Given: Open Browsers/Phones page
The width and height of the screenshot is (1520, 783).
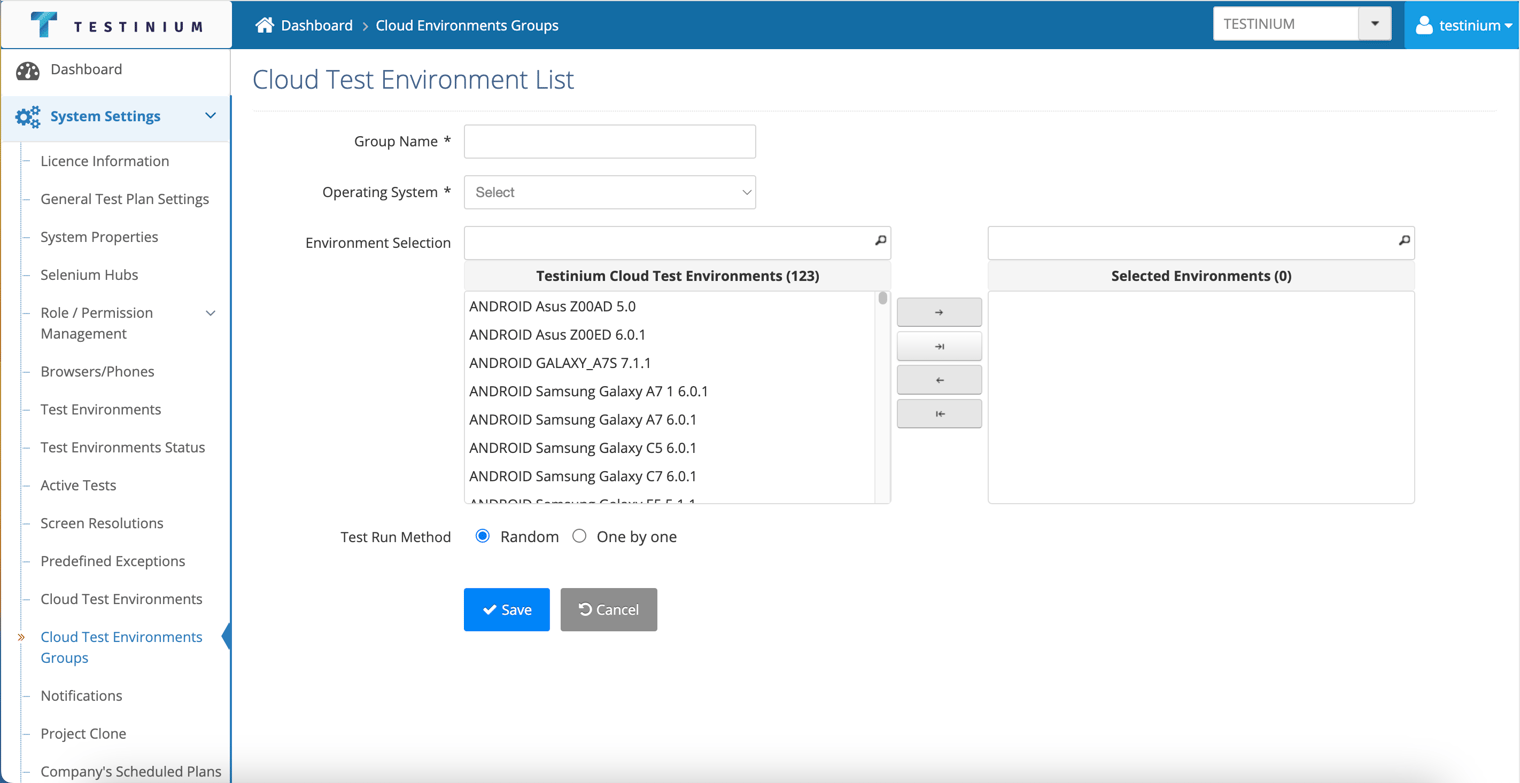Looking at the screenshot, I should [x=97, y=371].
